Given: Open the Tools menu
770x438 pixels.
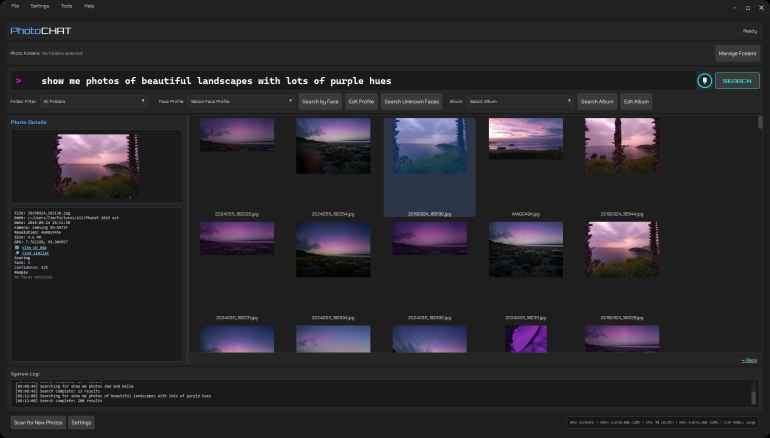Looking at the screenshot, I should pos(66,6).
